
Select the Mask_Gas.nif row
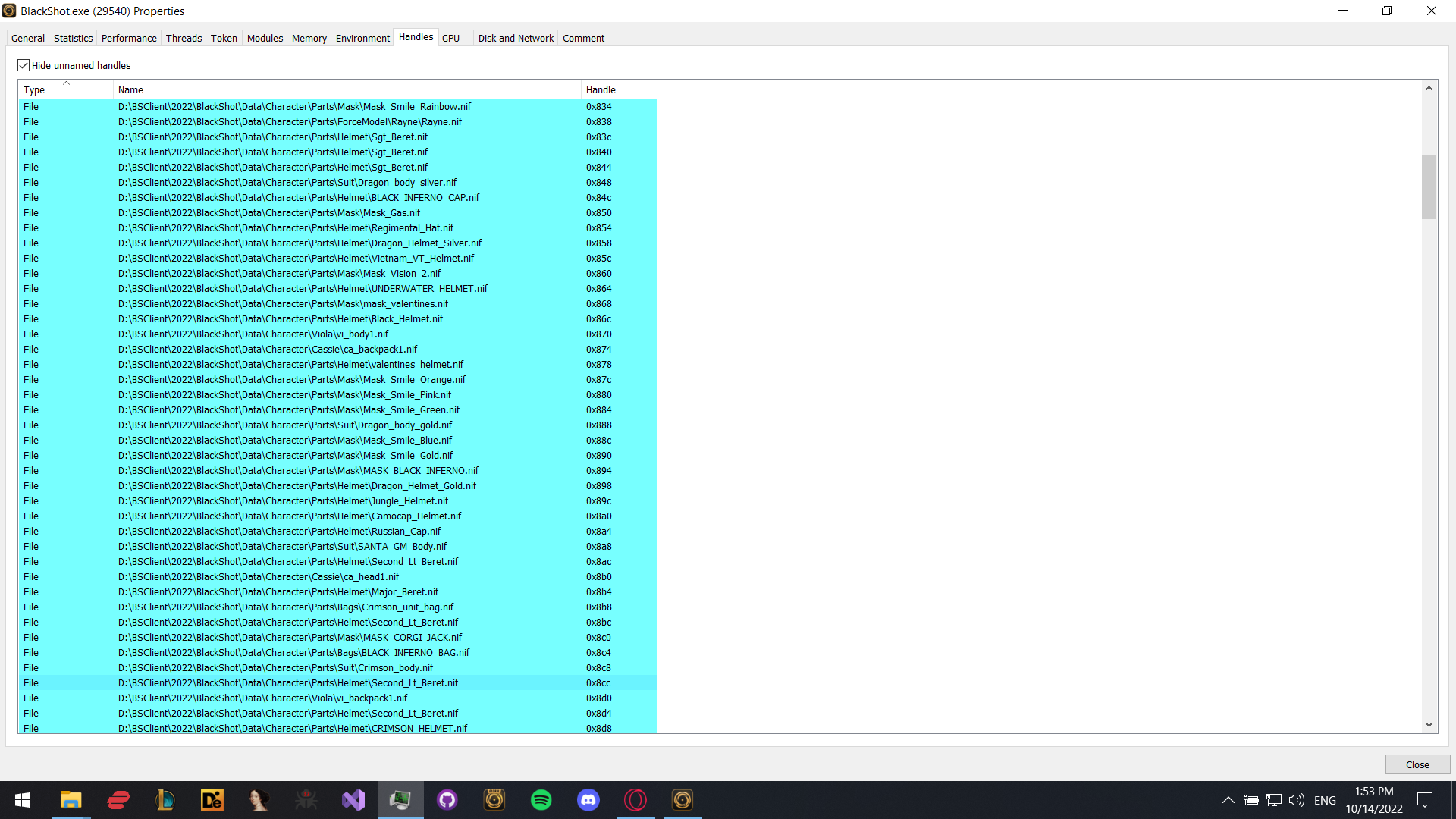click(x=337, y=212)
